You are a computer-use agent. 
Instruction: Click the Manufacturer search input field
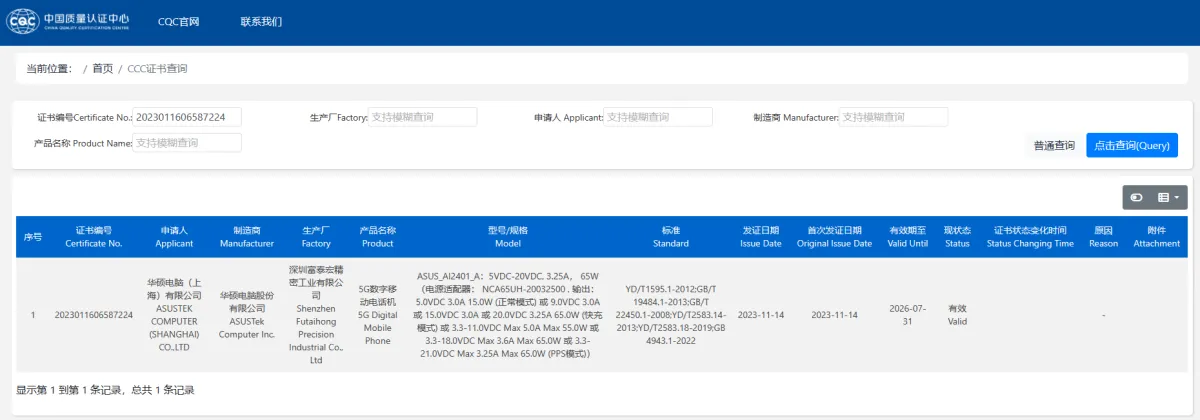(x=893, y=117)
